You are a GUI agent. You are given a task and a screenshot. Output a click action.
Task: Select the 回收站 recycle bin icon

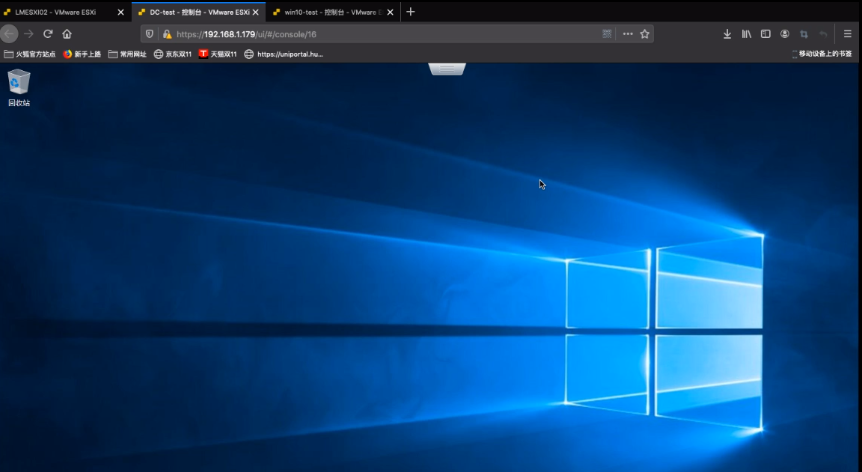point(19,88)
